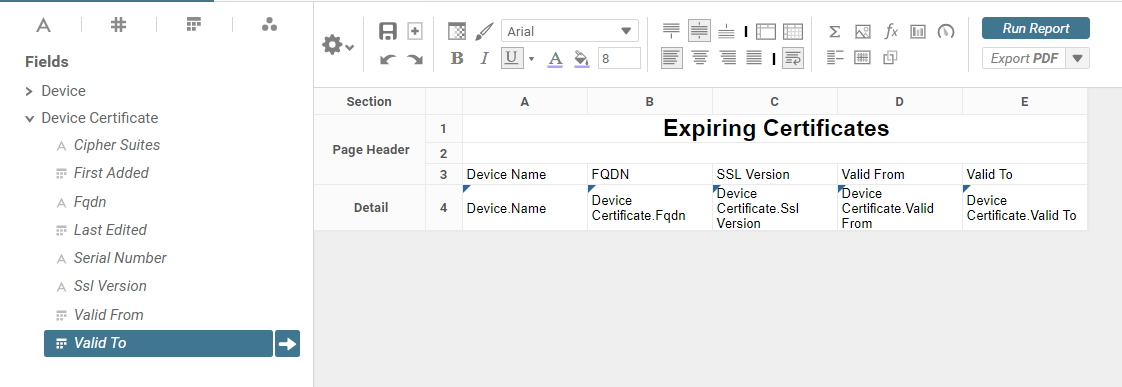Image resolution: width=1122 pixels, height=387 pixels.
Task: Switch to the table grid tab in sidebar
Action: 193,25
